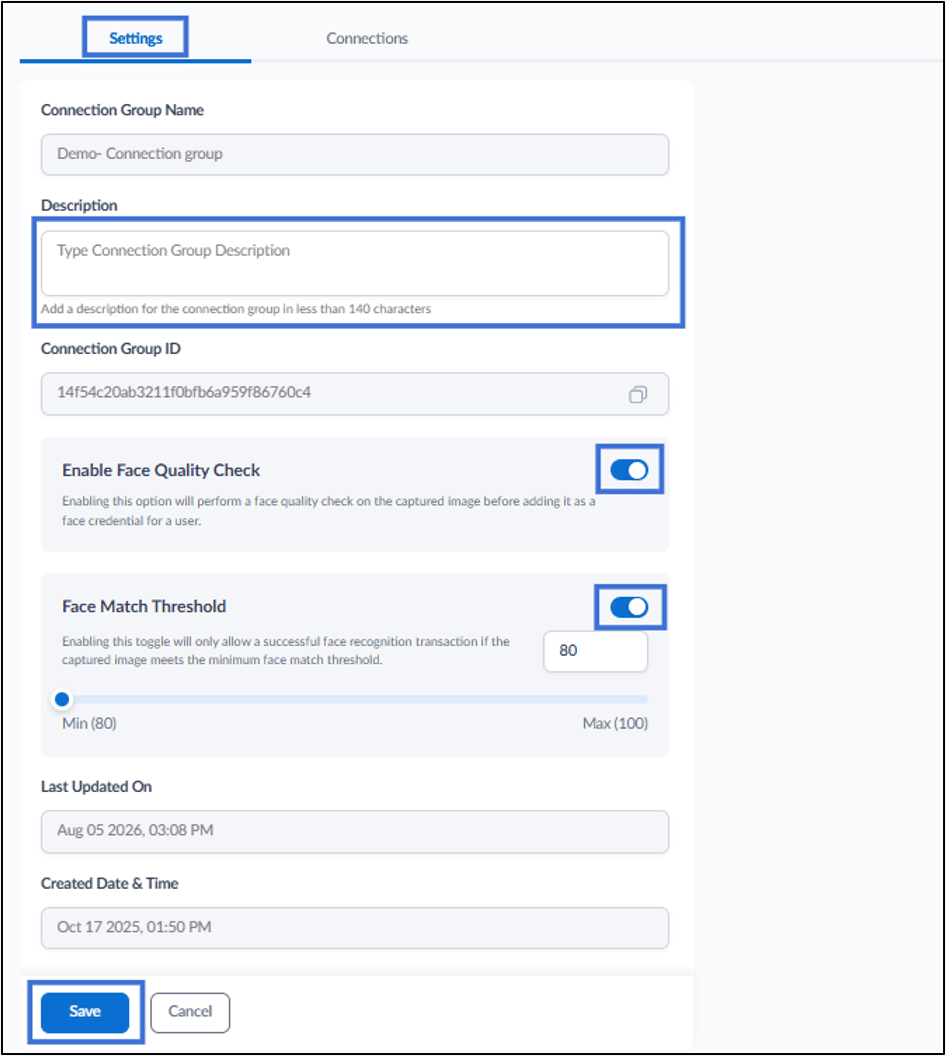
Task: Click the 'Face Match Threshold' heading
Action: (144, 606)
